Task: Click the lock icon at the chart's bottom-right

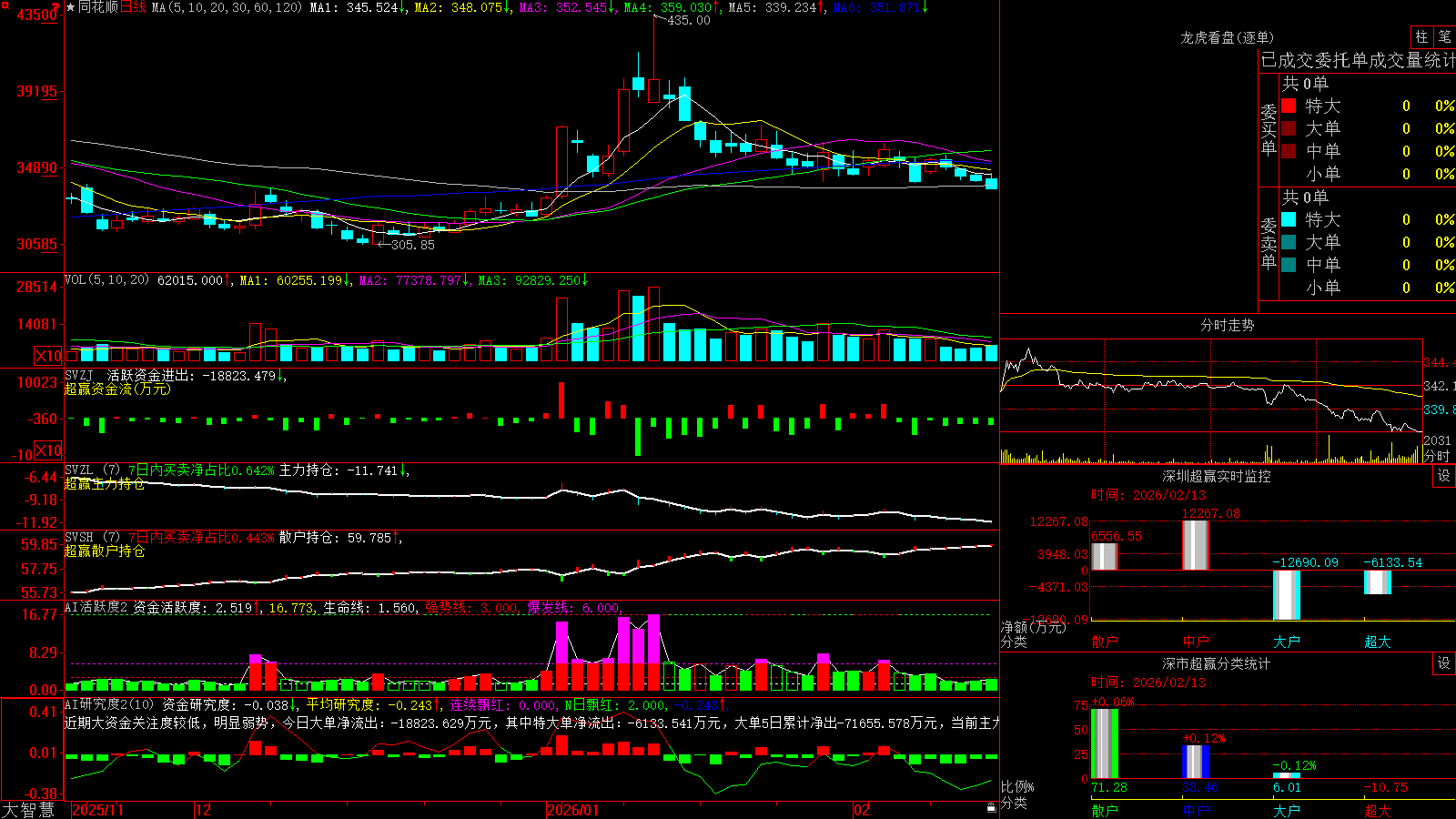Action: 991,808
